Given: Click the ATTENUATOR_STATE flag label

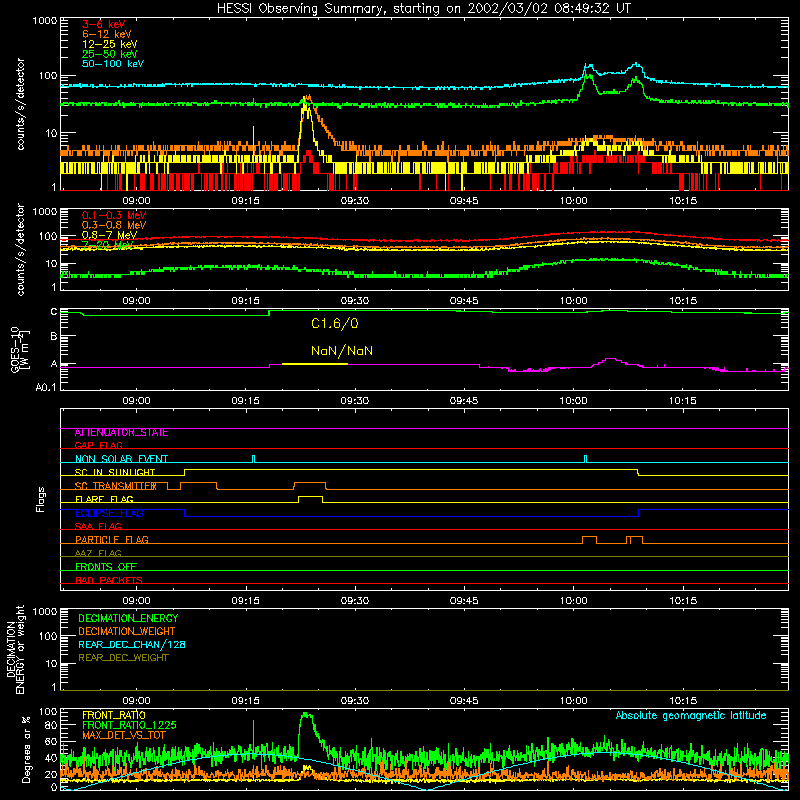Looking at the screenshot, I should click(x=121, y=433).
